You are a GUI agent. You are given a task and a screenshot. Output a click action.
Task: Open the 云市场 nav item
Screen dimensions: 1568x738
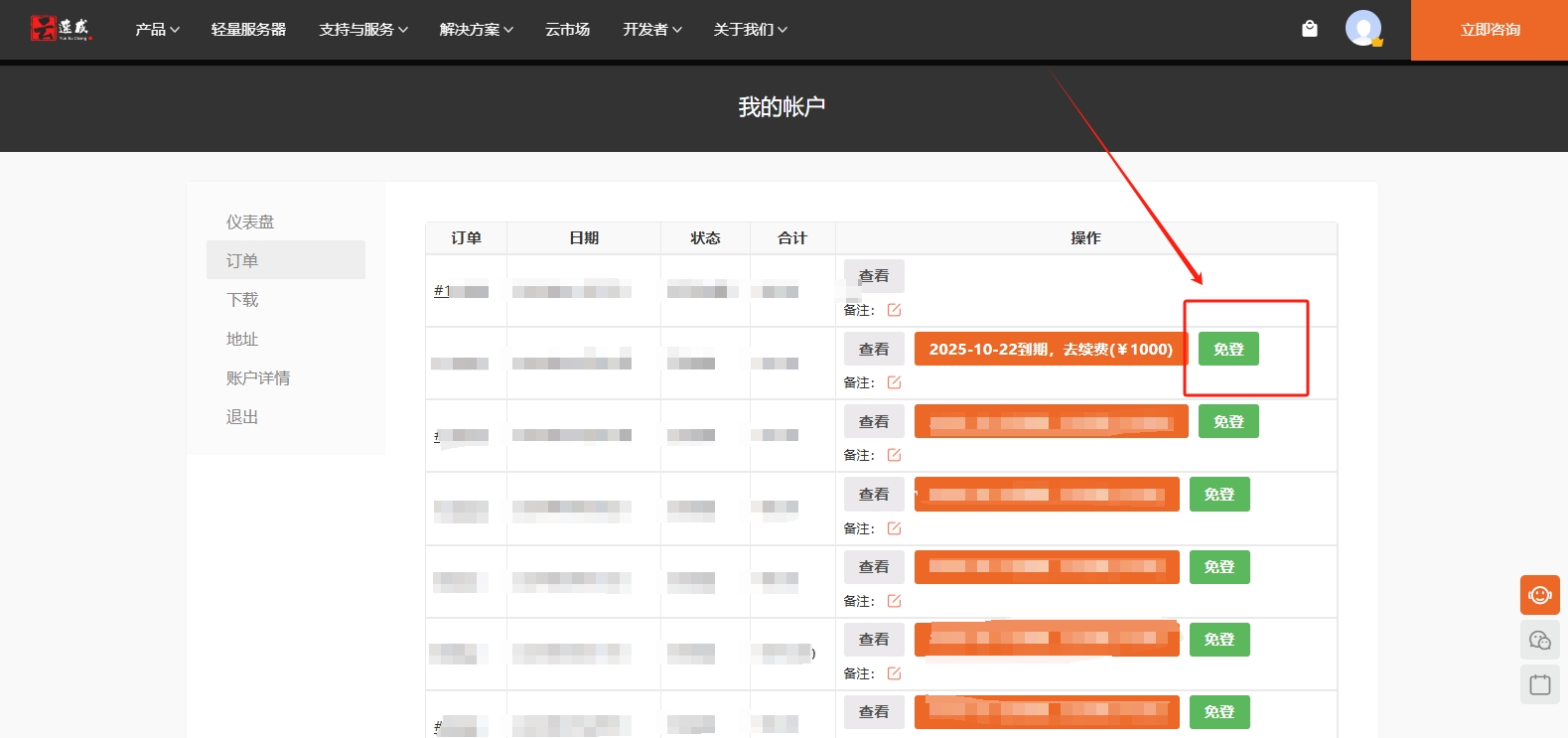click(567, 30)
